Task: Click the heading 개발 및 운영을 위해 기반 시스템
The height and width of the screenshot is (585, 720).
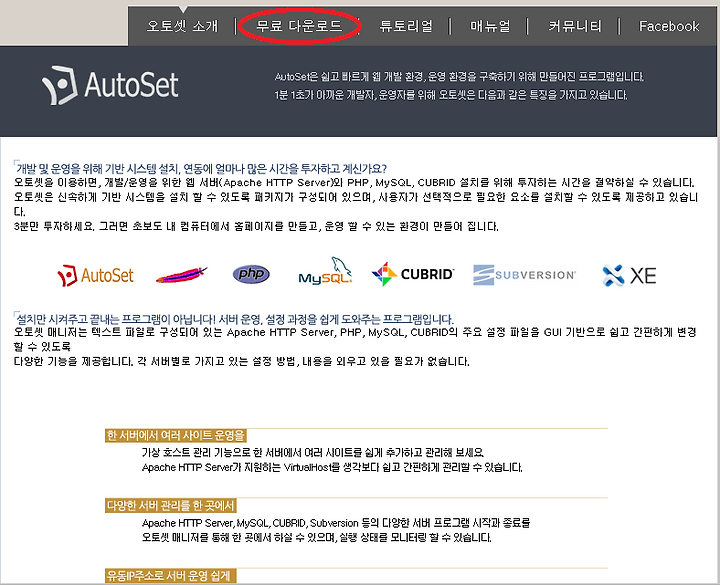Action: click(x=201, y=169)
